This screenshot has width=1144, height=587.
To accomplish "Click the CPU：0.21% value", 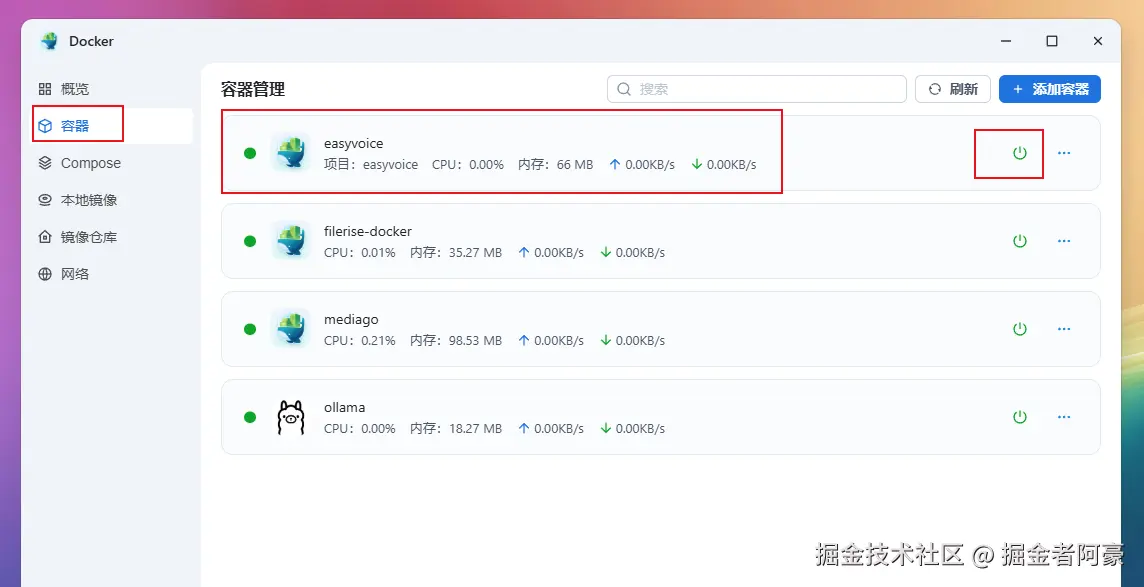I will pyautogui.click(x=360, y=341).
